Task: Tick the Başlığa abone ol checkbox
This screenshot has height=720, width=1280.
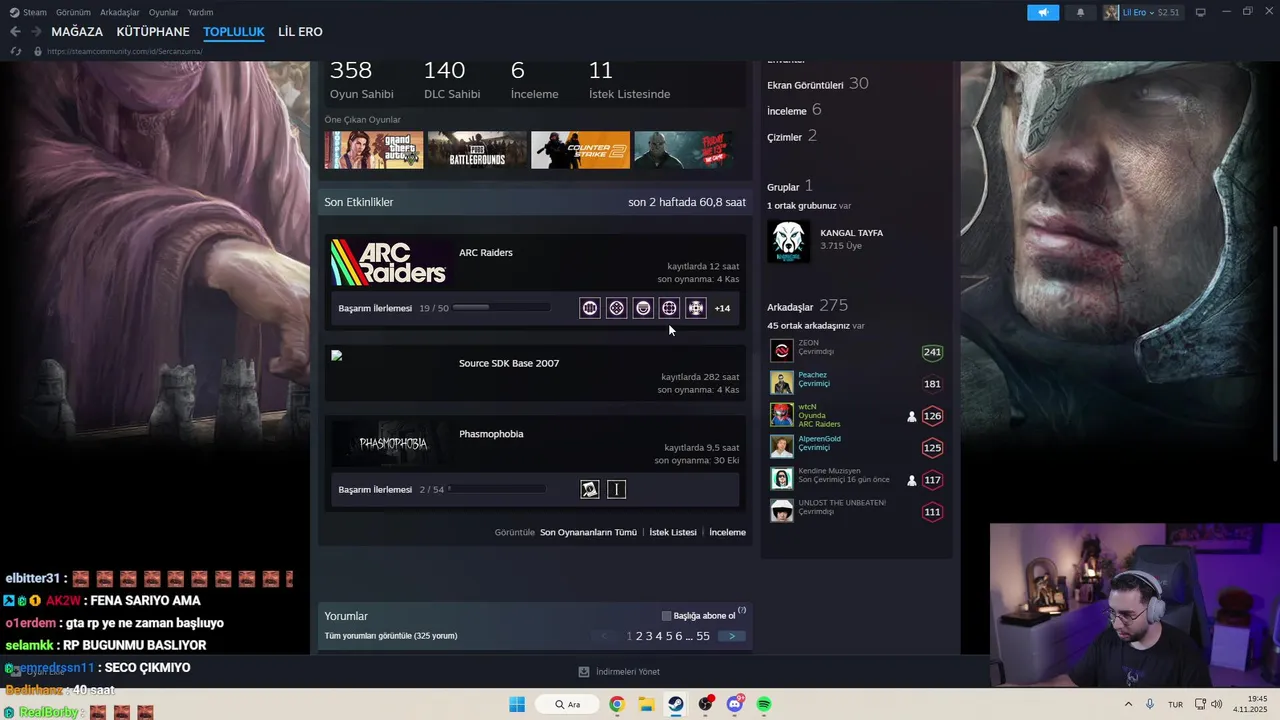Action: 667,616
